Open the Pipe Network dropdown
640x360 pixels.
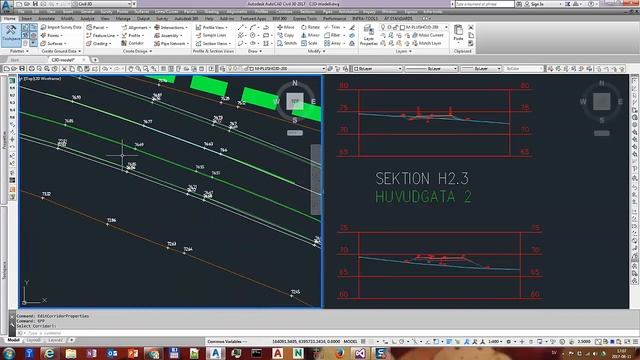(170, 43)
